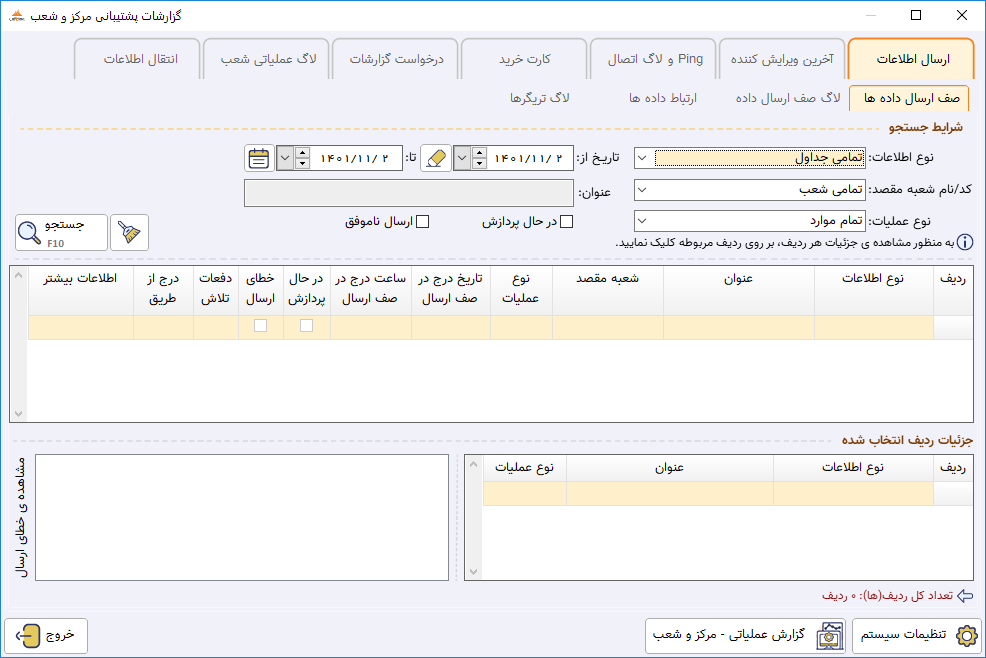Switch to the انتقال اطلاعات tab

point(138,59)
